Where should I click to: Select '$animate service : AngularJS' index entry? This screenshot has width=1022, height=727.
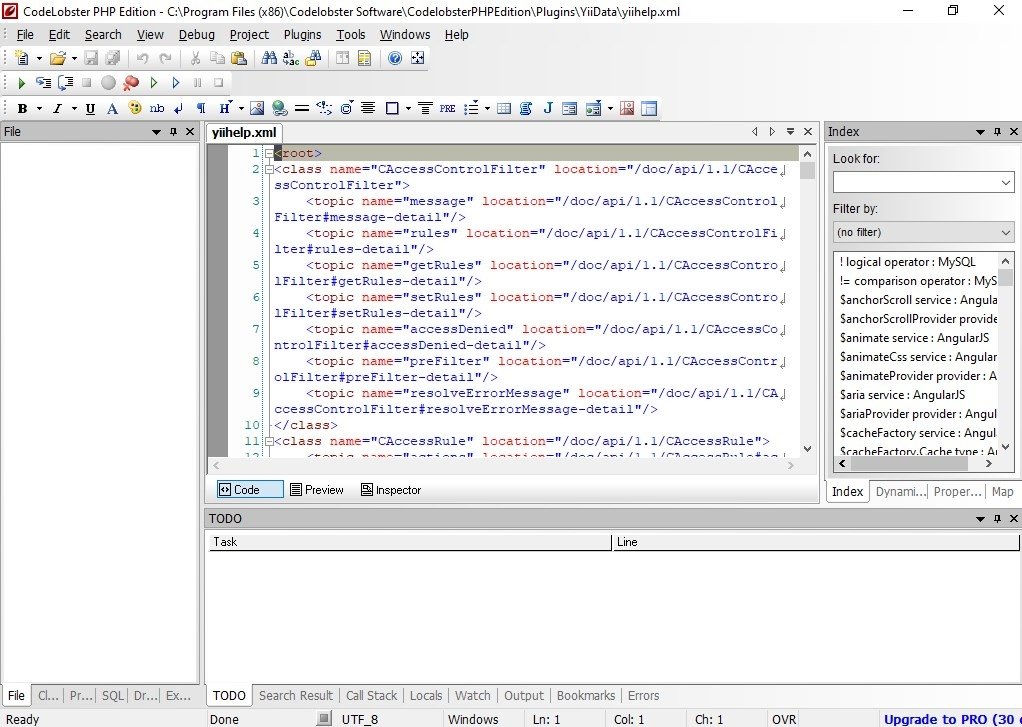(914, 338)
